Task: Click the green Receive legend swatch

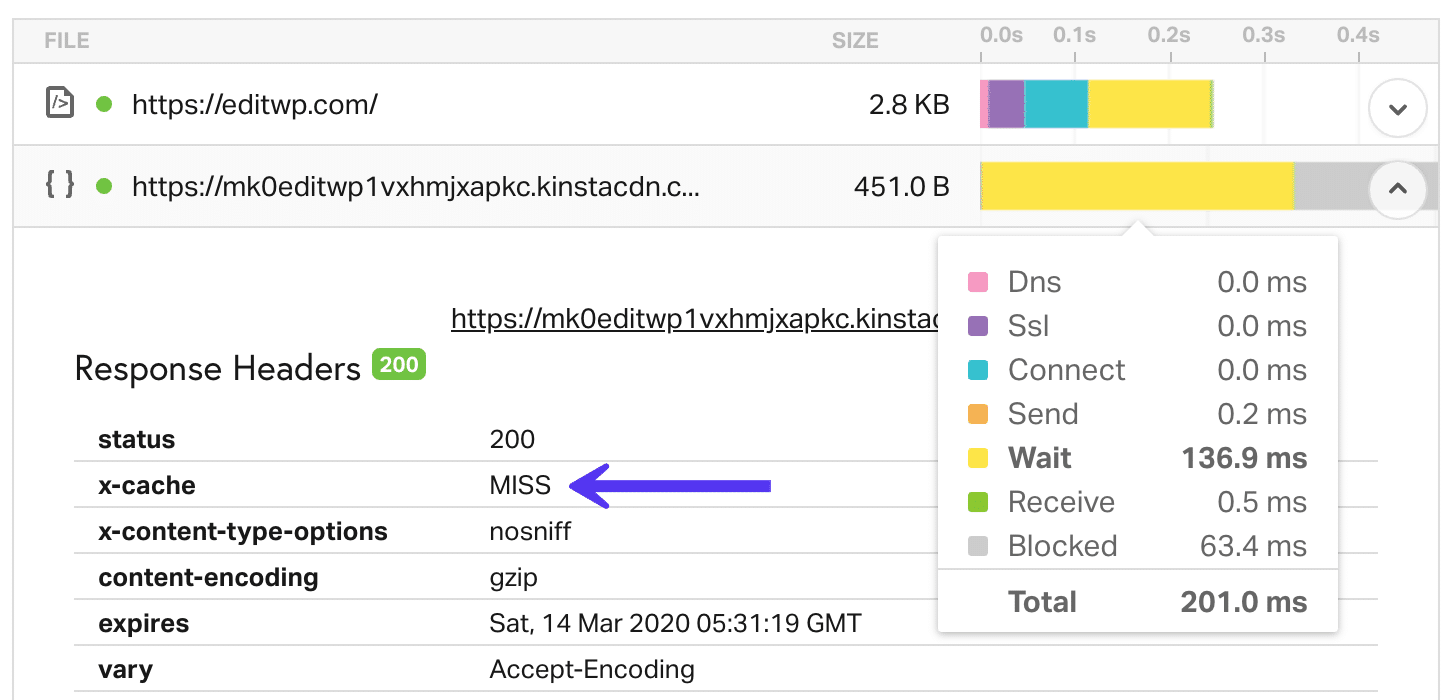Action: point(979,502)
